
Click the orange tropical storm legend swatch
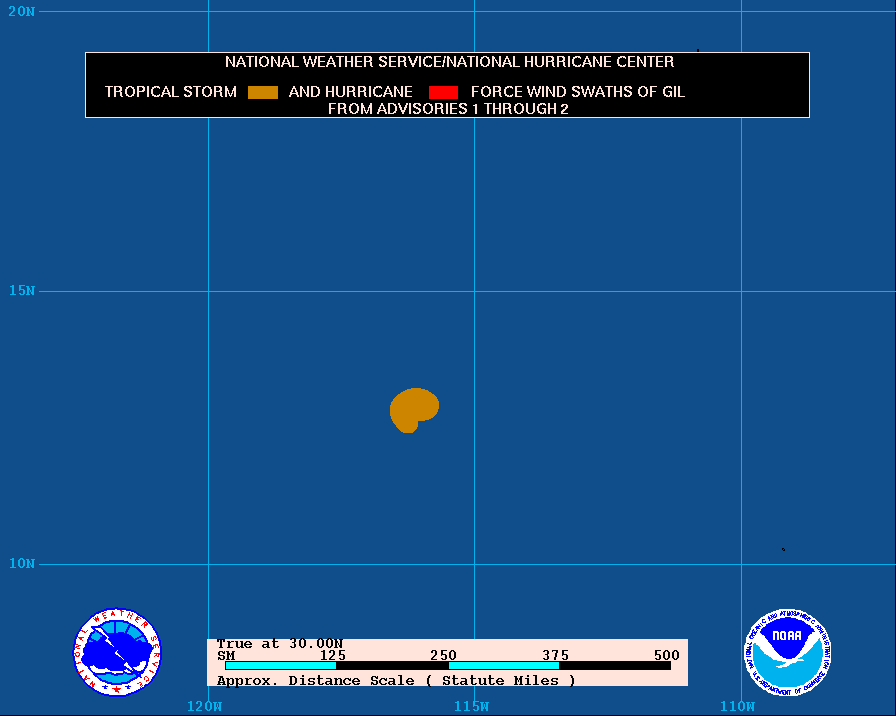point(263,92)
